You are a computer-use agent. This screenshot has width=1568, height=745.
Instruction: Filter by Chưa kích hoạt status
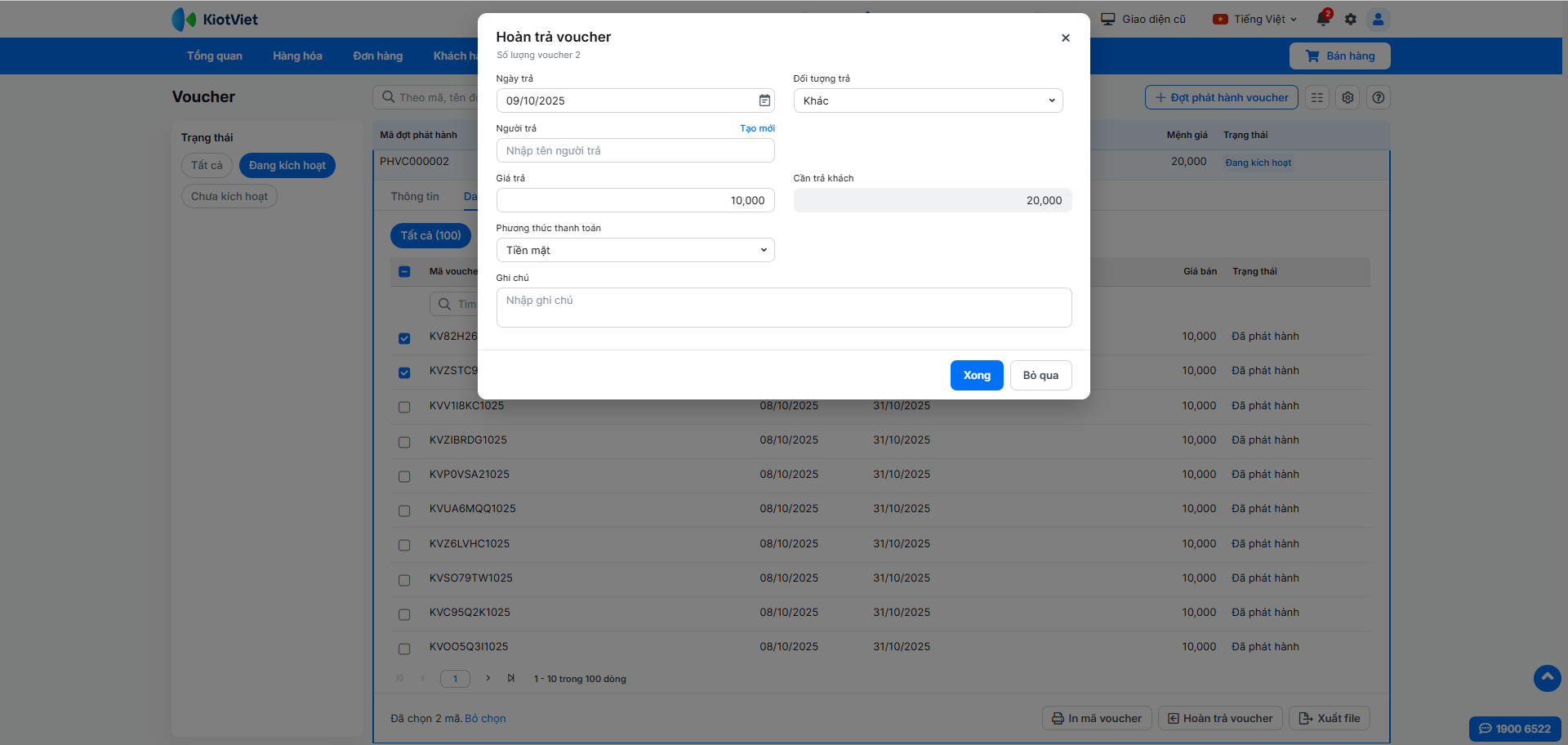[229, 196]
